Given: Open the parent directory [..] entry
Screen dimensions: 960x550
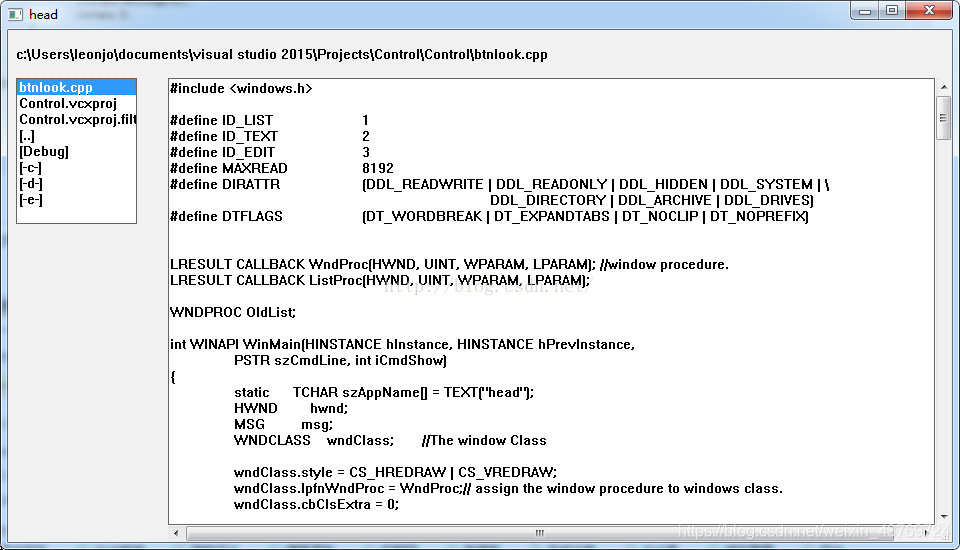Looking at the screenshot, I should [x=77, y=135].
